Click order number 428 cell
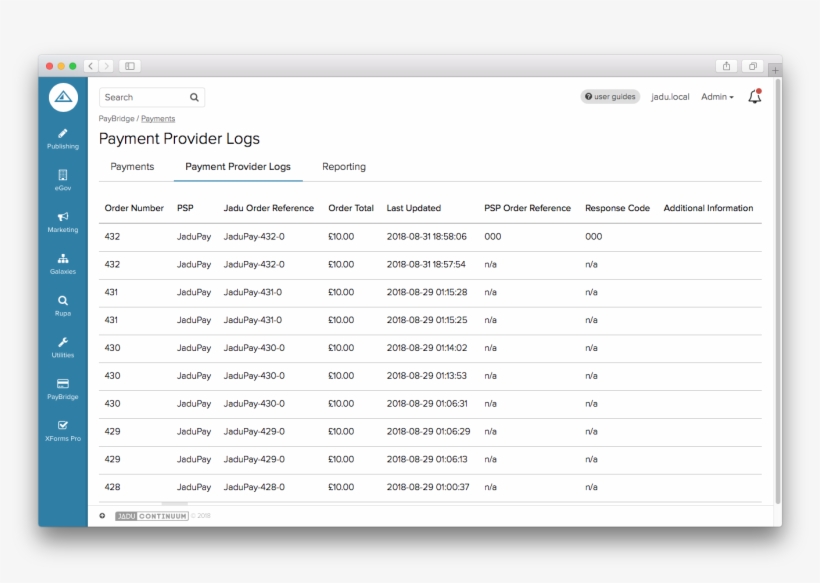820x583 pixels. click(x=112, y=487)
